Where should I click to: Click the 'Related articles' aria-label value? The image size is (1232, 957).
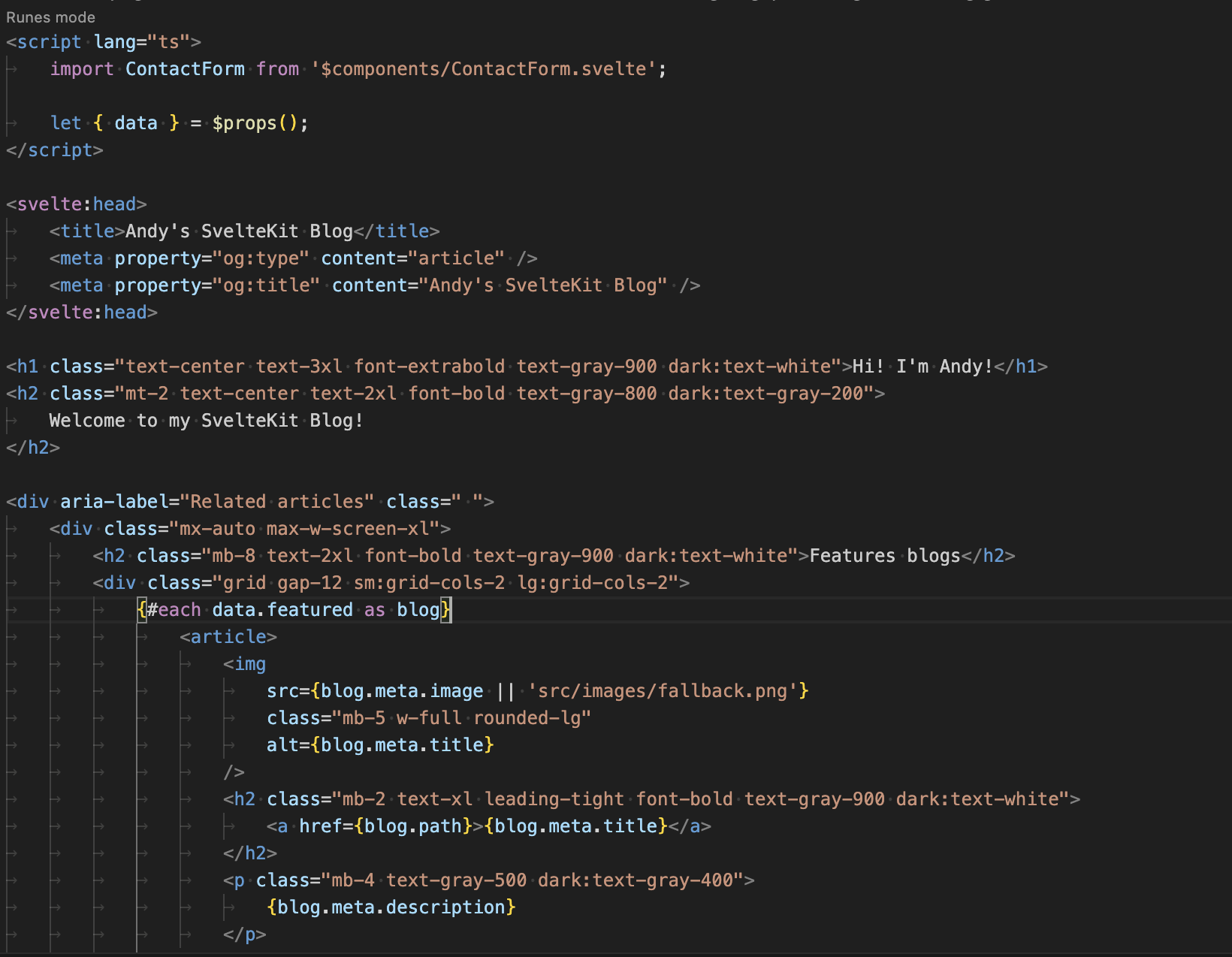click(x=277, y=502)
